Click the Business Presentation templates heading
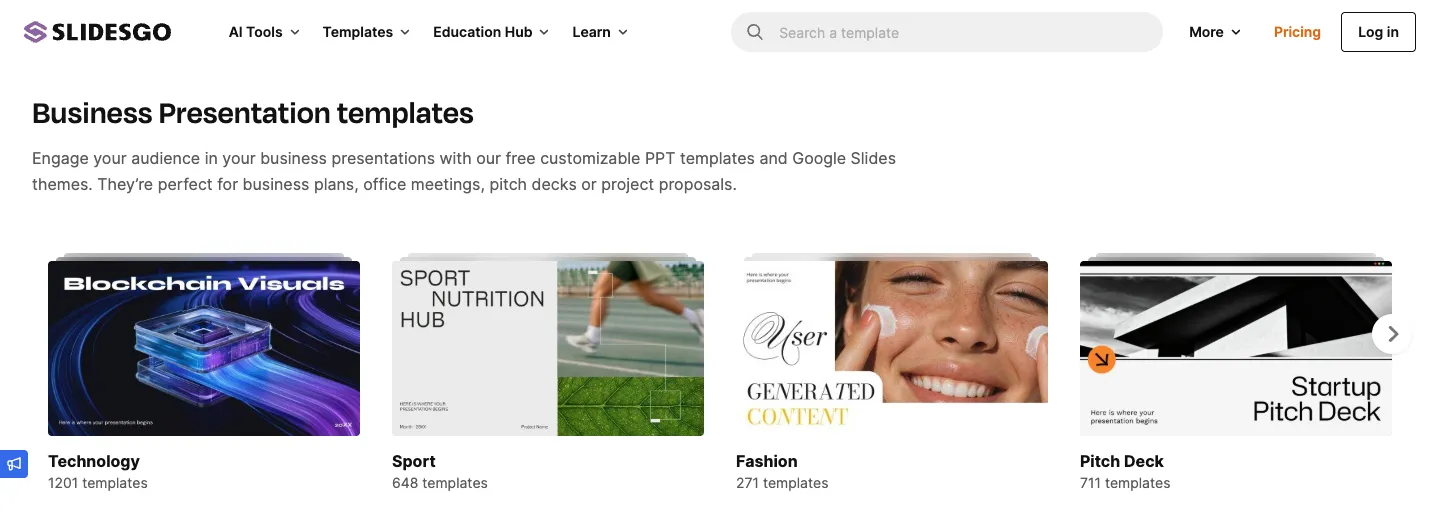This screenshot has height=520, width=1440. (253, 113)
